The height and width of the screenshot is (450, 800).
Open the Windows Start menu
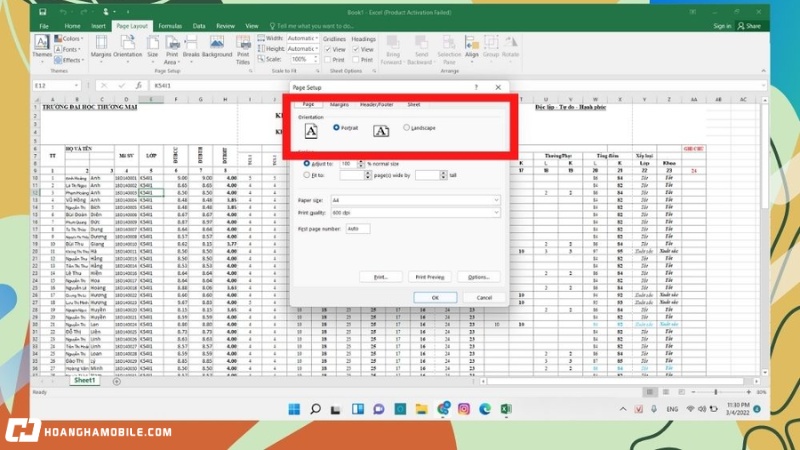(x=294, y=409)
